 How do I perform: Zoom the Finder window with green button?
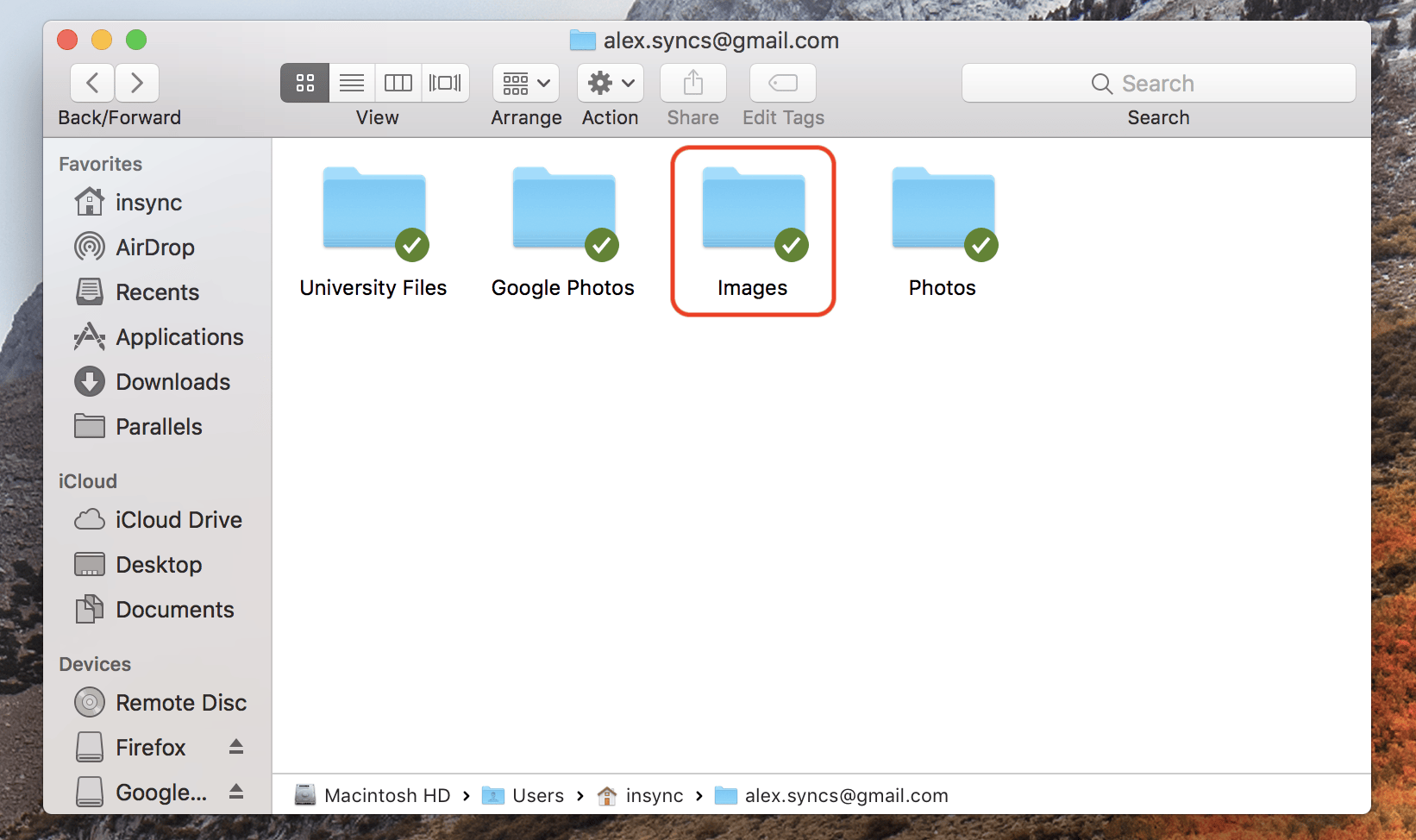tap(136, 40)
